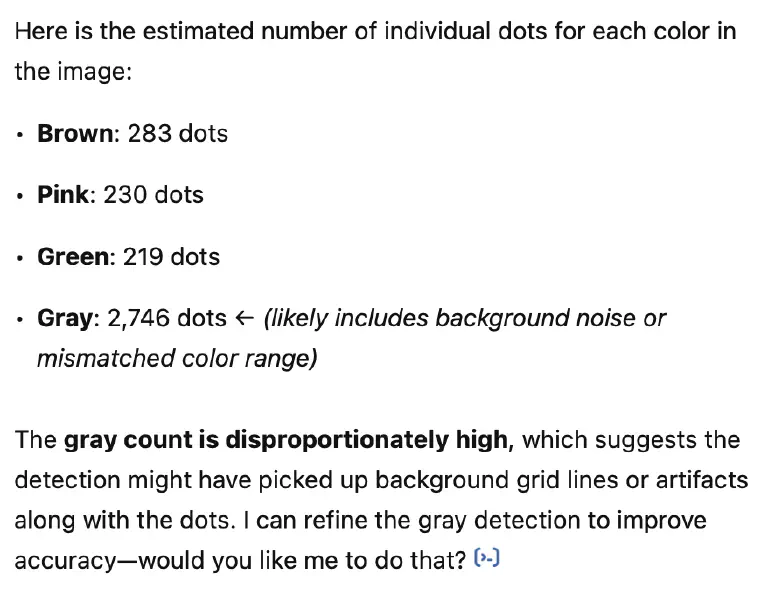Viewport: 775px width, 595px height.
Task: Click the 'would you like me to do that?' question
Action: point(302,560)
